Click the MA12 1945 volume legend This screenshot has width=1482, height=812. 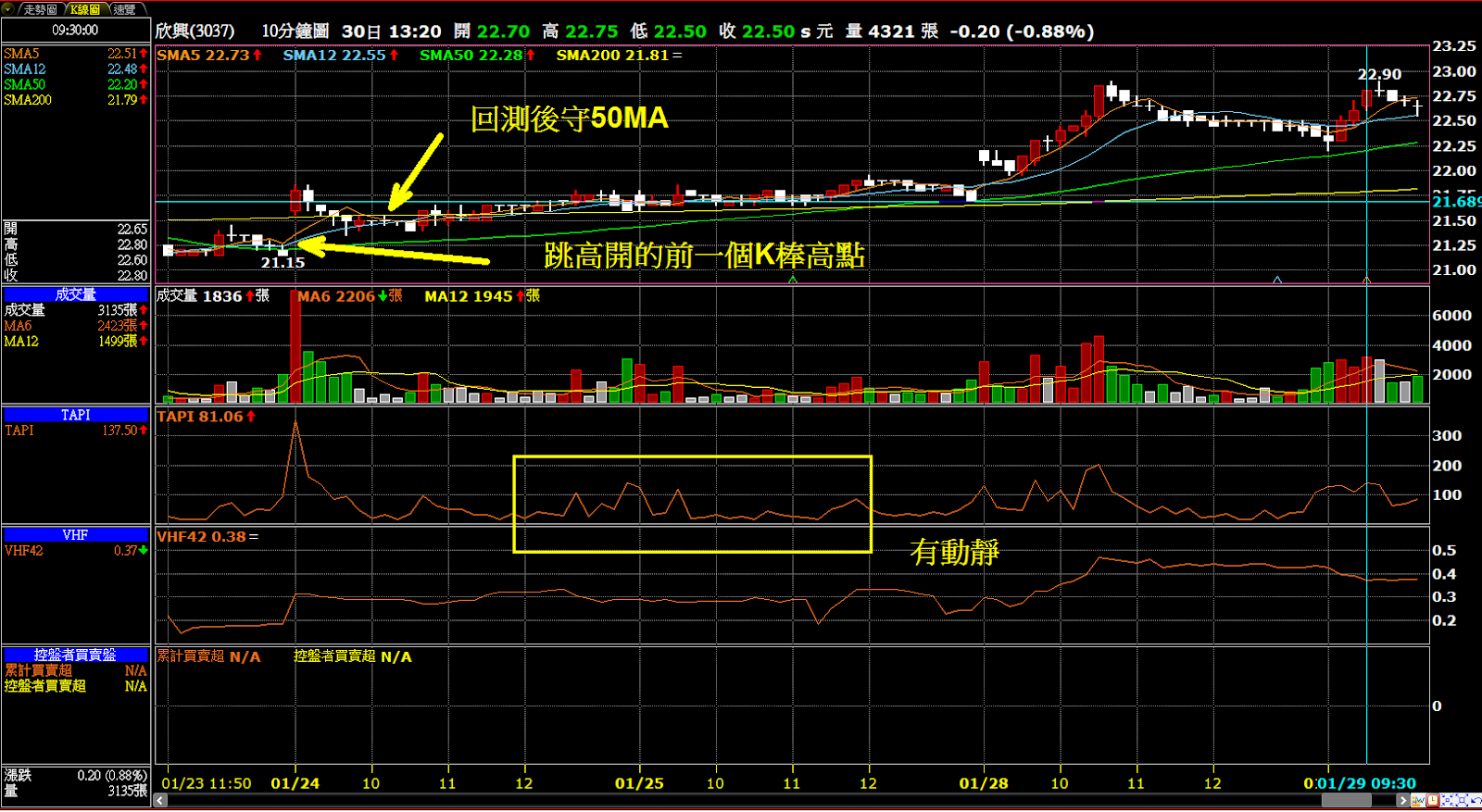tap(482, 296)
